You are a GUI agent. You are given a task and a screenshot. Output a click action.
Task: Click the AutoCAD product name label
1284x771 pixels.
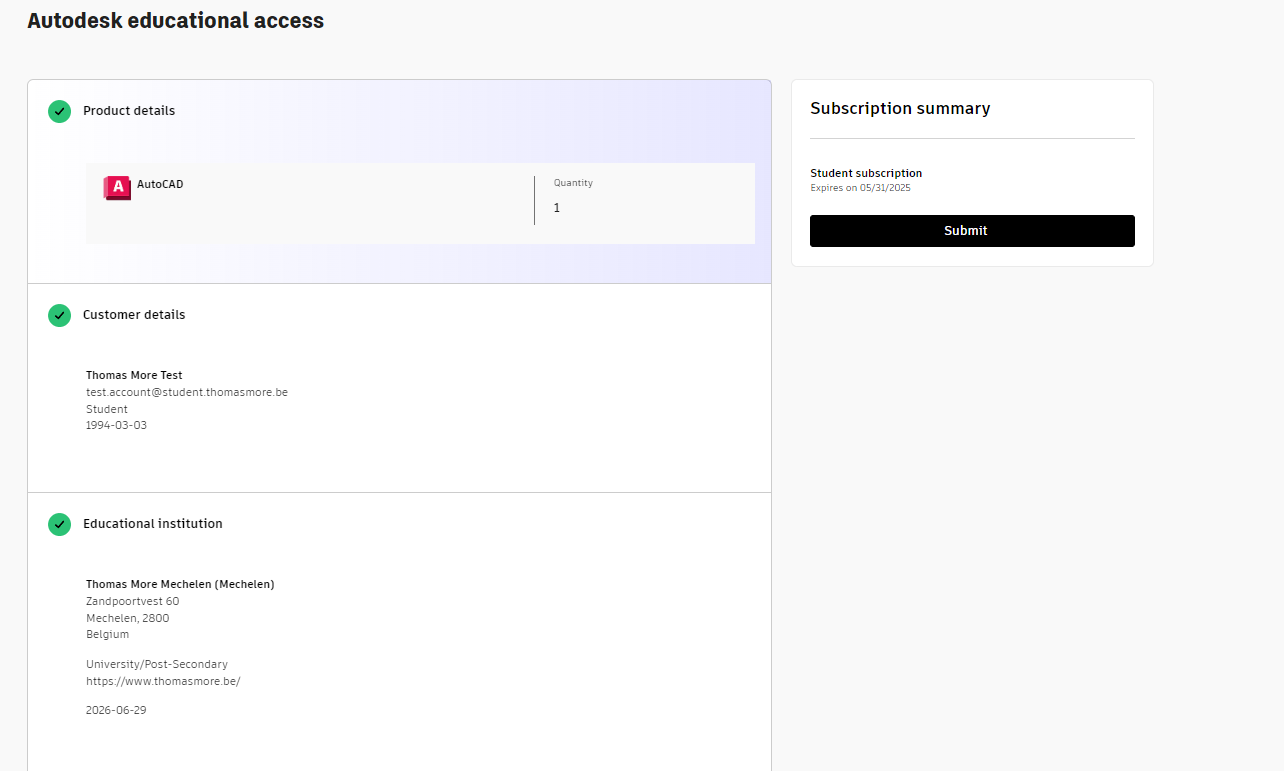coord(160,184)
